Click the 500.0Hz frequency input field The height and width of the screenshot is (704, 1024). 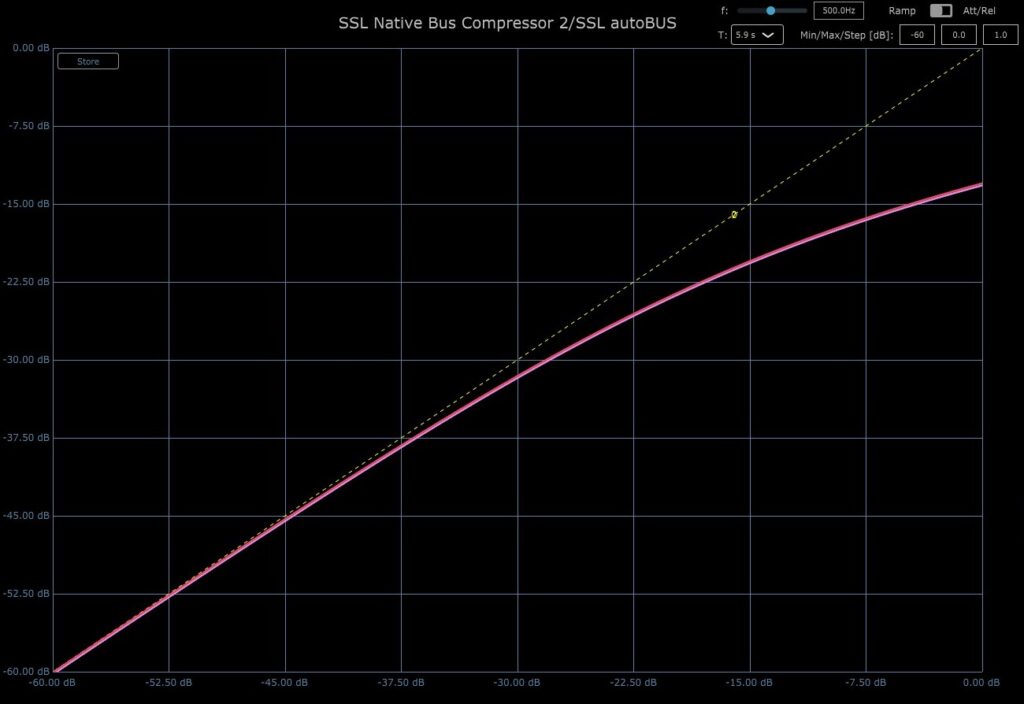(x=837, y=10)
